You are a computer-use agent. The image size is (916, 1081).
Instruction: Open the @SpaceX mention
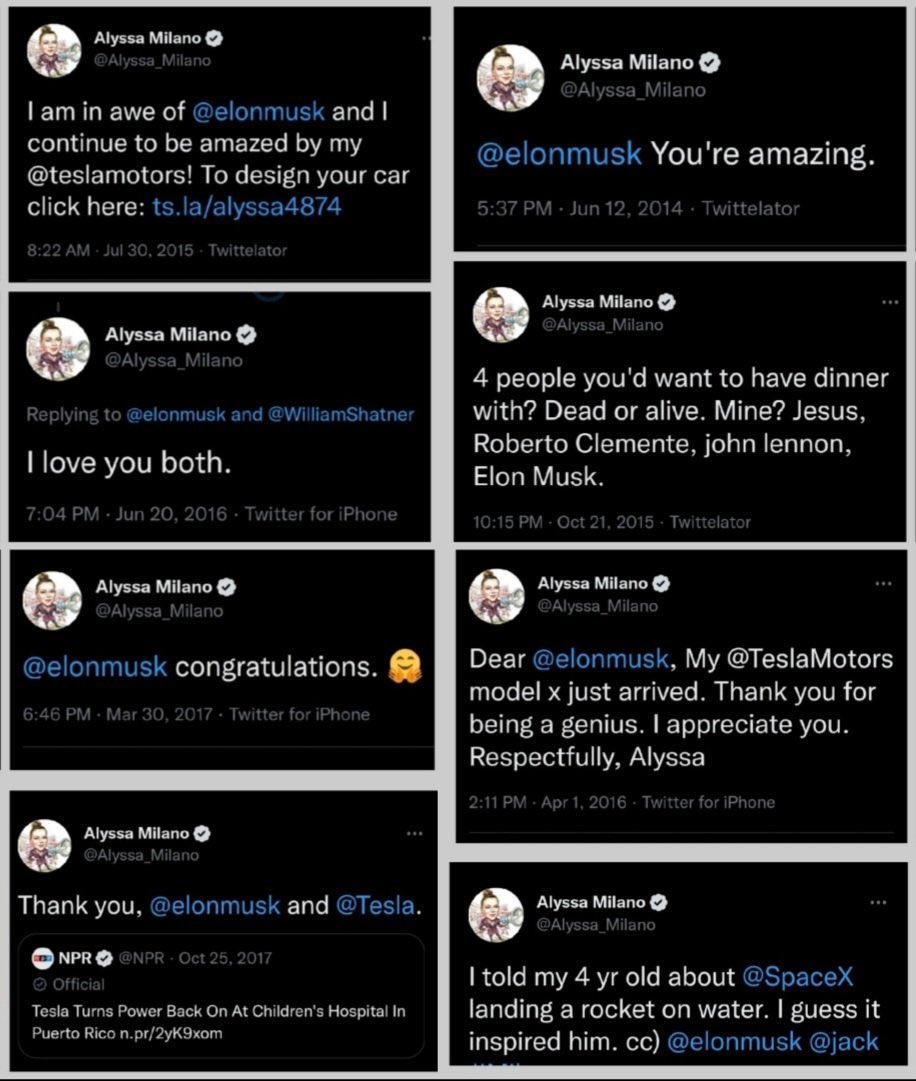point(797,977)
